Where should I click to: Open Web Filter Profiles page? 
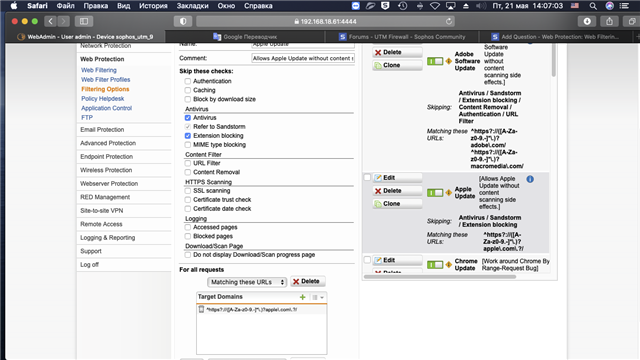[106, 80]
